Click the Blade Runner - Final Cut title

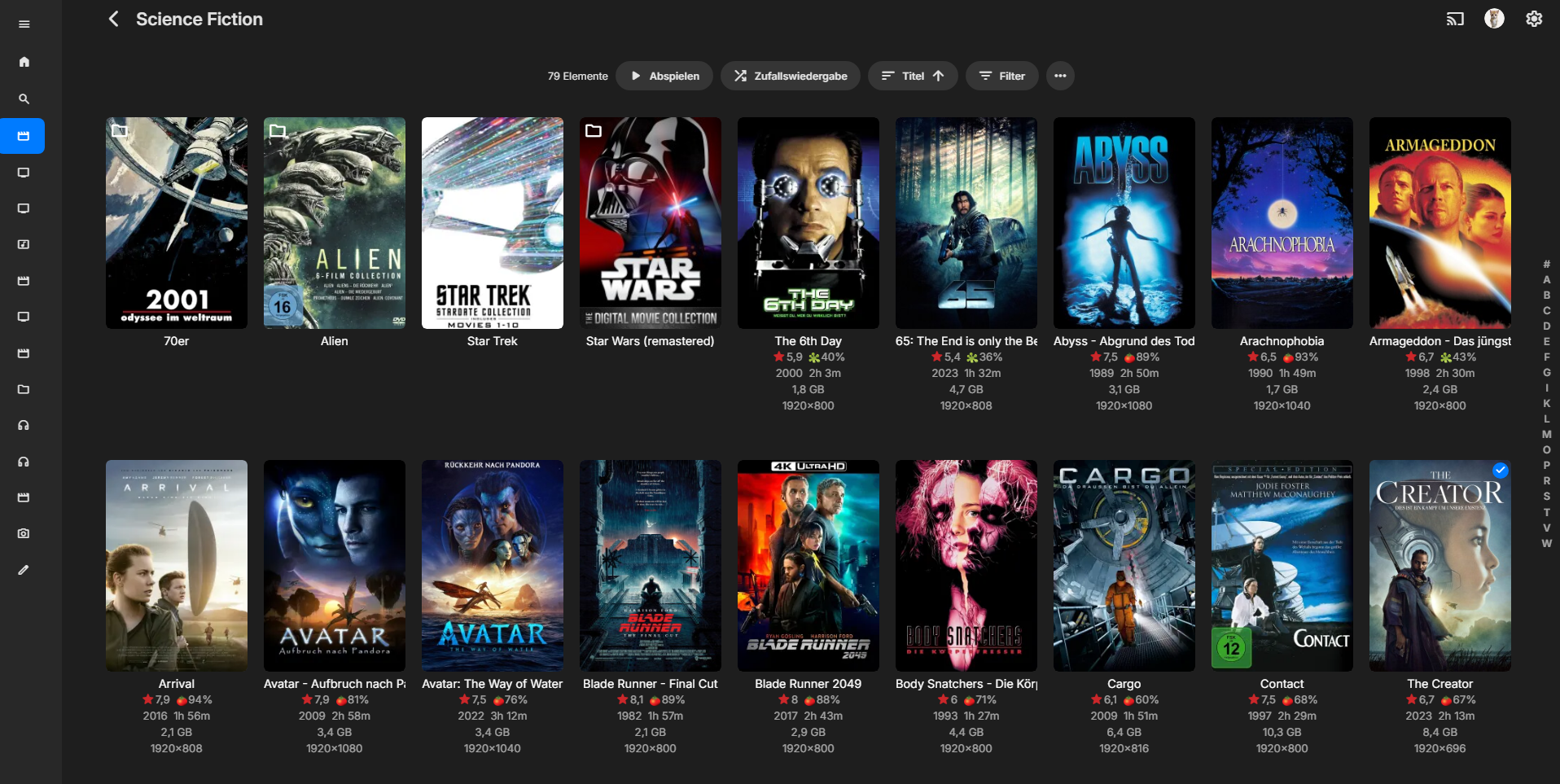coord(651,684)
